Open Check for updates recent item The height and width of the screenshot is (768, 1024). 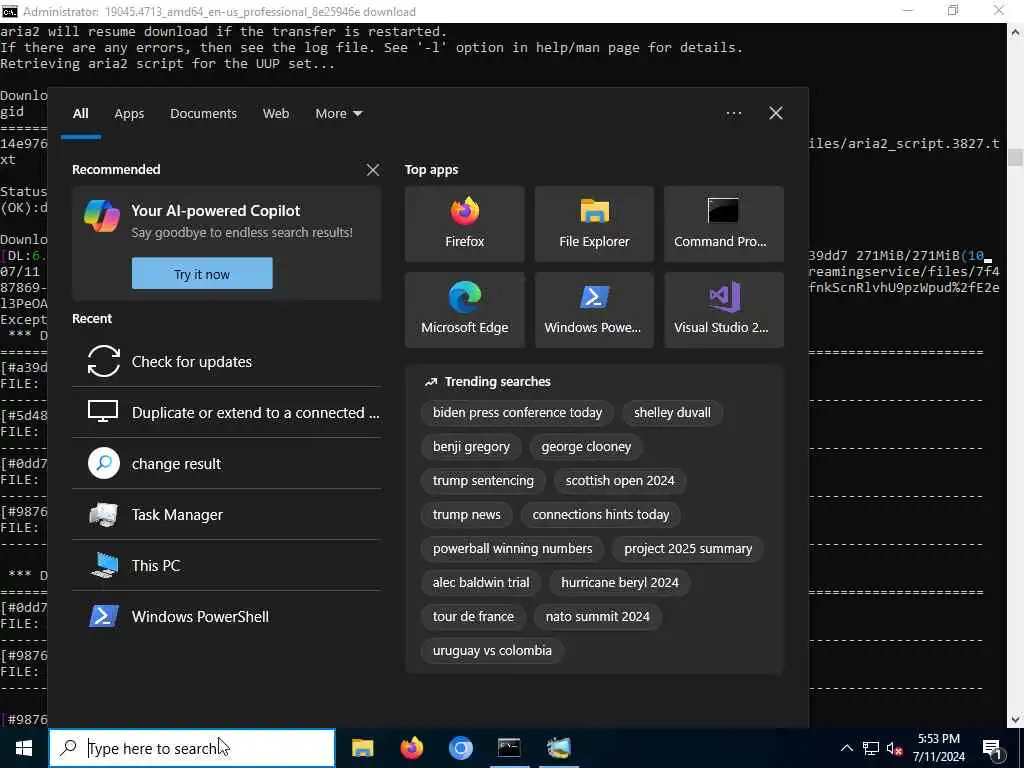226,362
